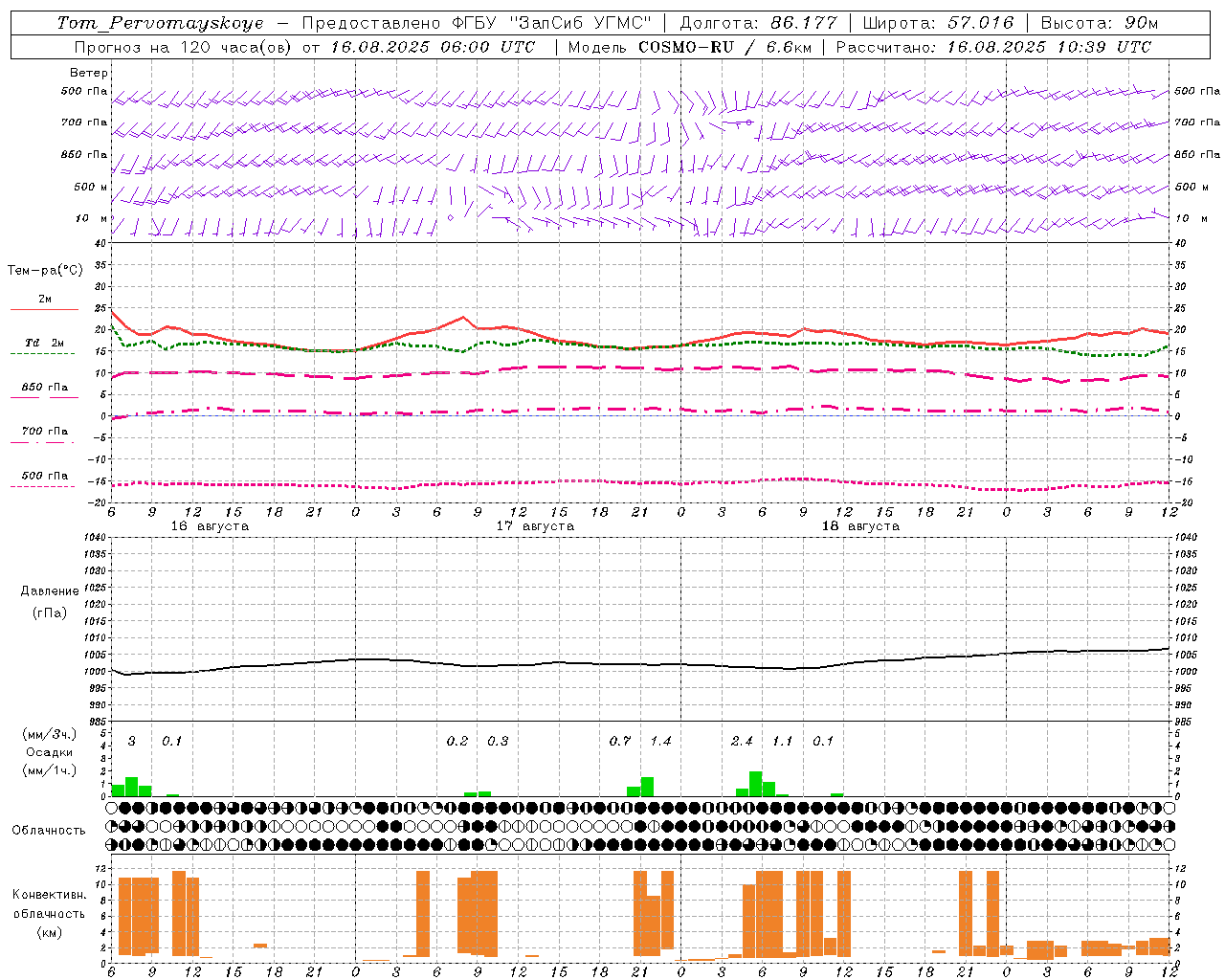The image size is (1225, 980).
Task: Click the elevation text "Высота: 90м"
Action: click(1099, 23)
